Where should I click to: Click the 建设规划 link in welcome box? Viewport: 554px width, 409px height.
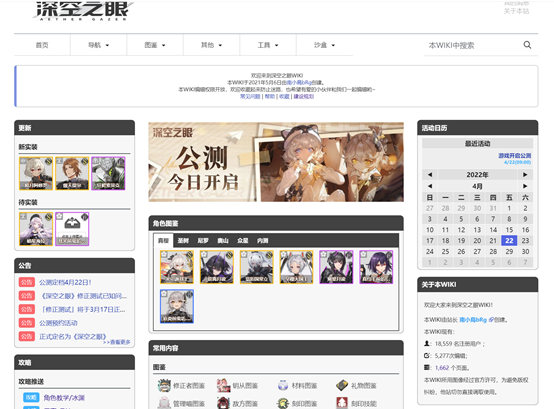click(x=303, y=96)
